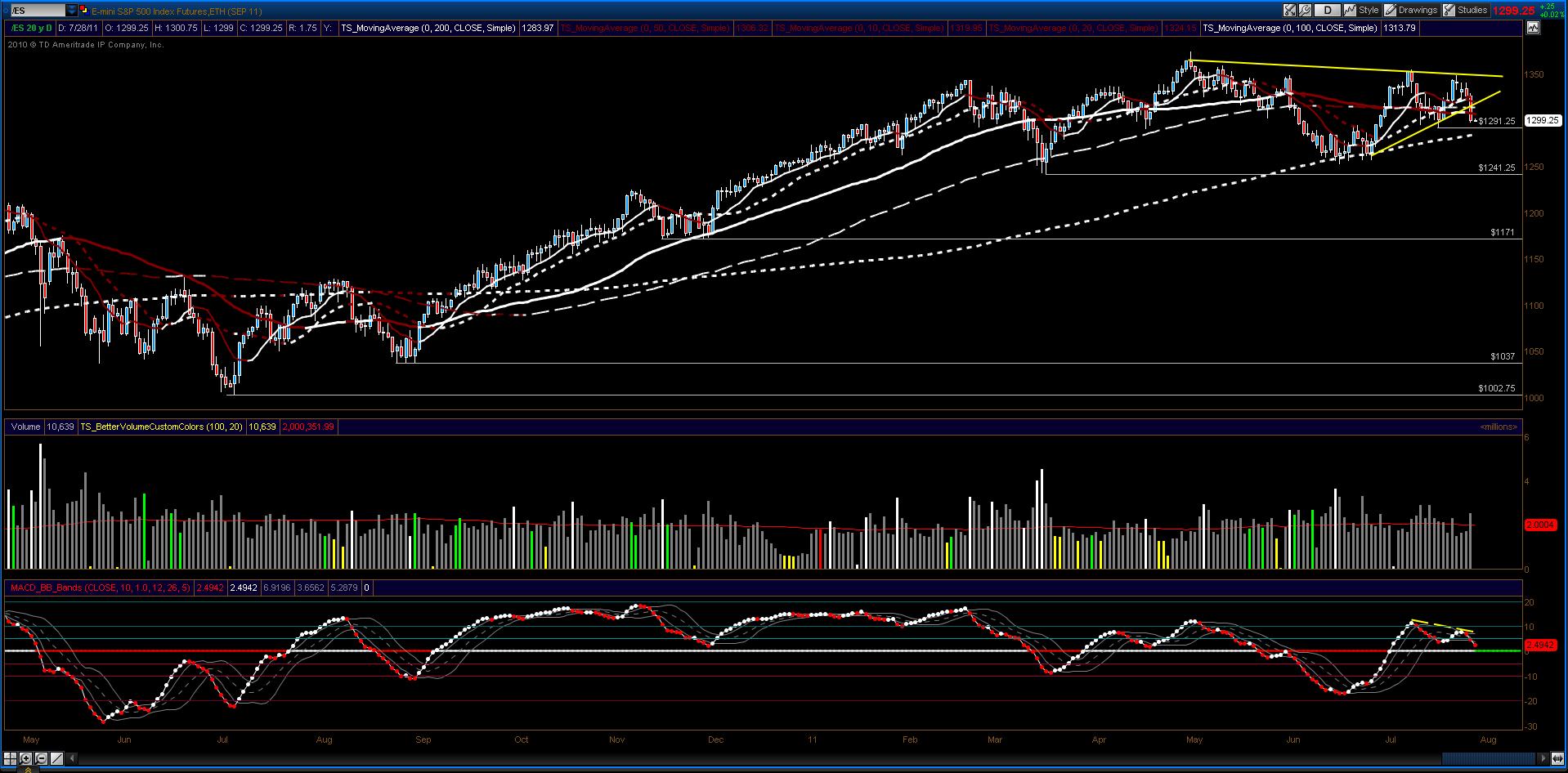Screen dimensions: 1568x773
Task: Click the $1171 price level label
Action: pos(1503,232)
